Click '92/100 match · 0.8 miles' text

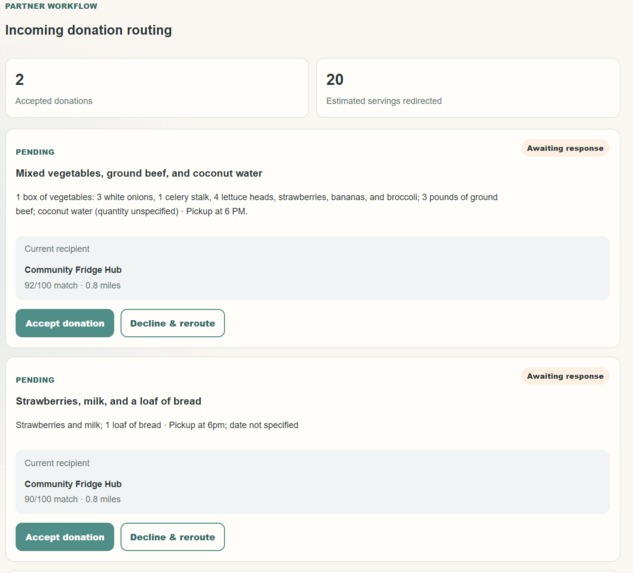72,285
